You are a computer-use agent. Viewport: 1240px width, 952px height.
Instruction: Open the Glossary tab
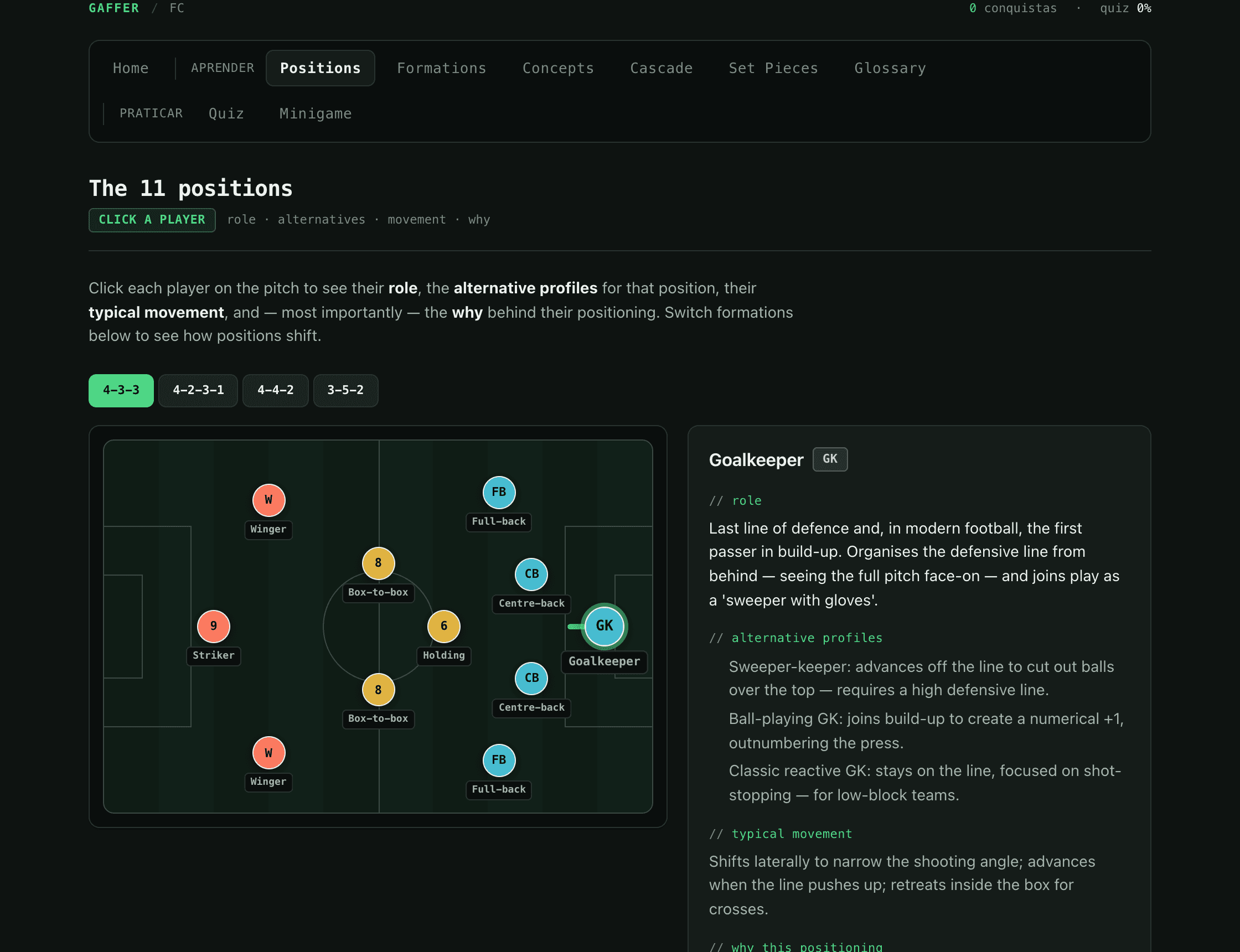pyautogui.click(x=890, y=68)
